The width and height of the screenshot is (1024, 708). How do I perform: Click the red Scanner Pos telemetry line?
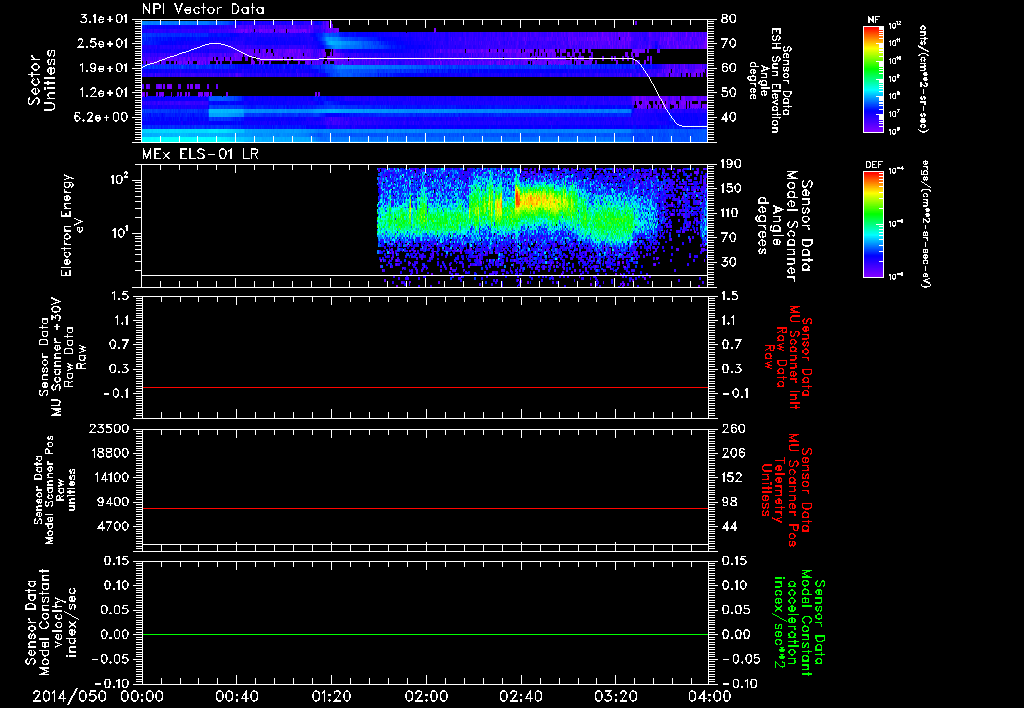point(424,508)
